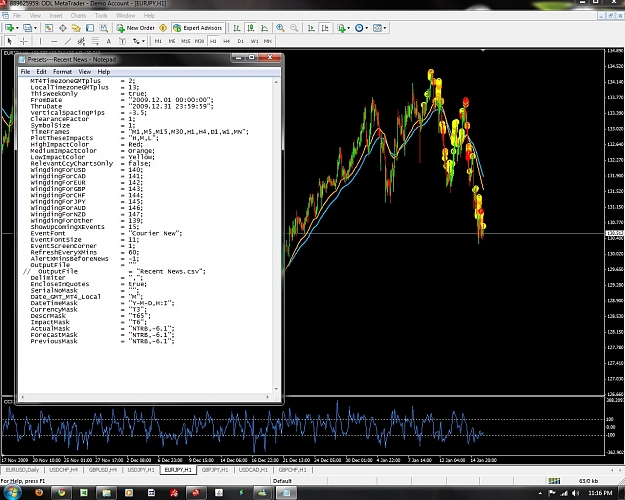Switch chart to W1 timeframe
The height and width of the screenshot is (500, 625).
(x=254, y=41)
